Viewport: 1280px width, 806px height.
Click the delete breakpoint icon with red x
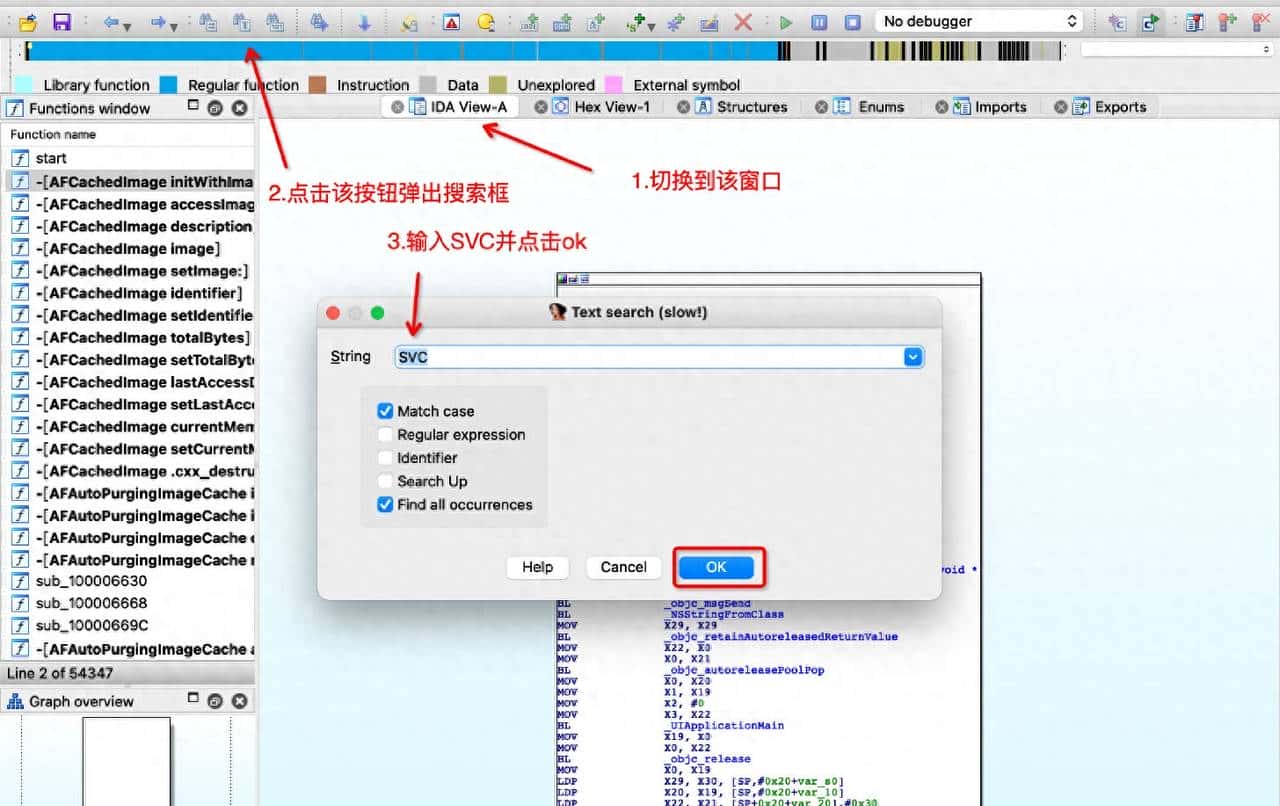pos(1261,21)
